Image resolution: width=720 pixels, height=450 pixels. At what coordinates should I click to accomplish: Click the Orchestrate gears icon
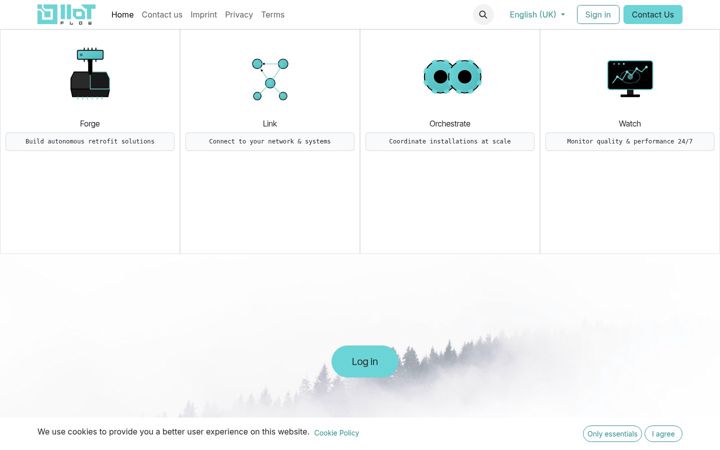tap(452, 77)
